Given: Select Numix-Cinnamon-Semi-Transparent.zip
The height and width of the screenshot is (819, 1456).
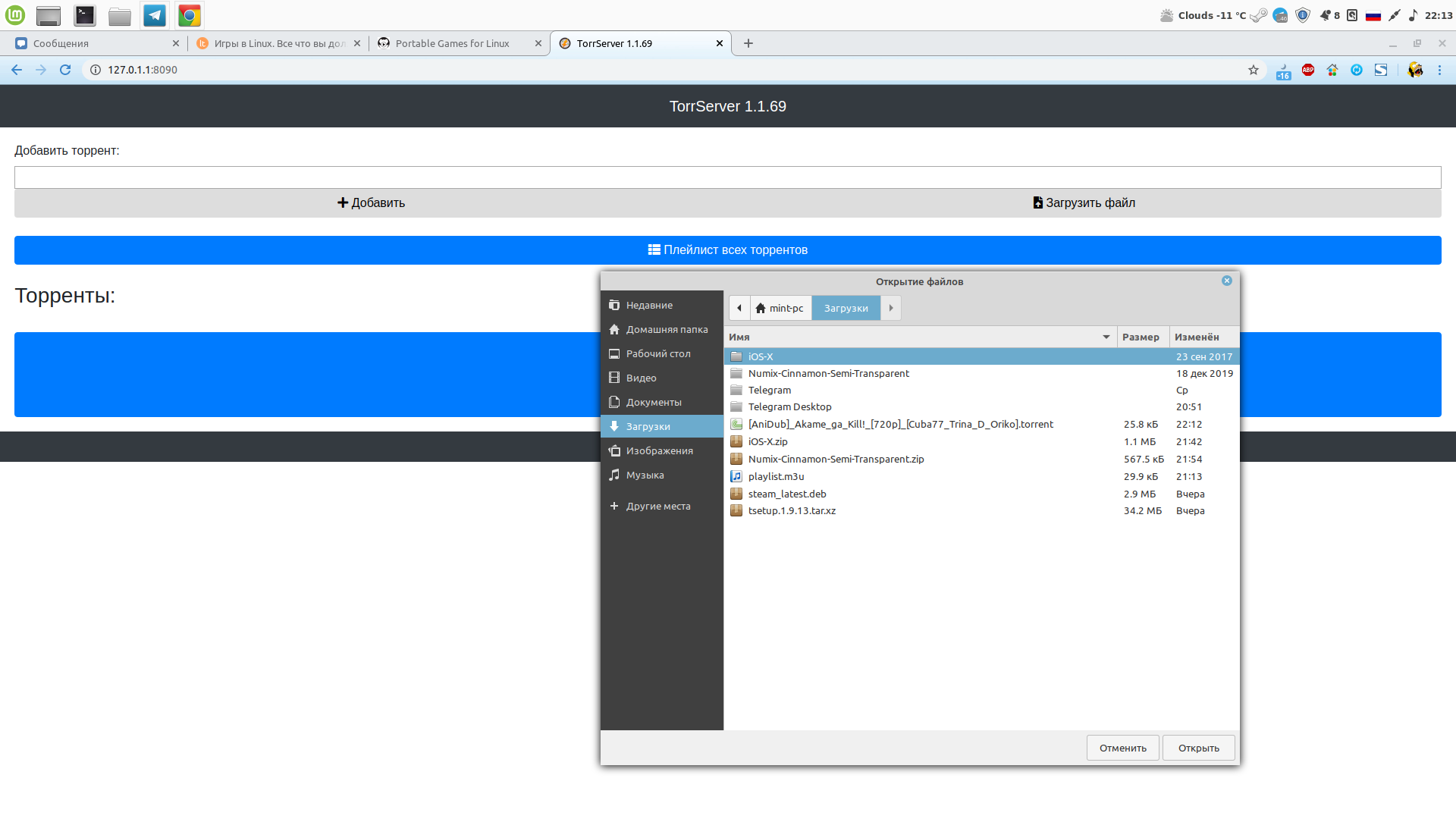Looking at the screenshot, I should click(x=981, y=459).
